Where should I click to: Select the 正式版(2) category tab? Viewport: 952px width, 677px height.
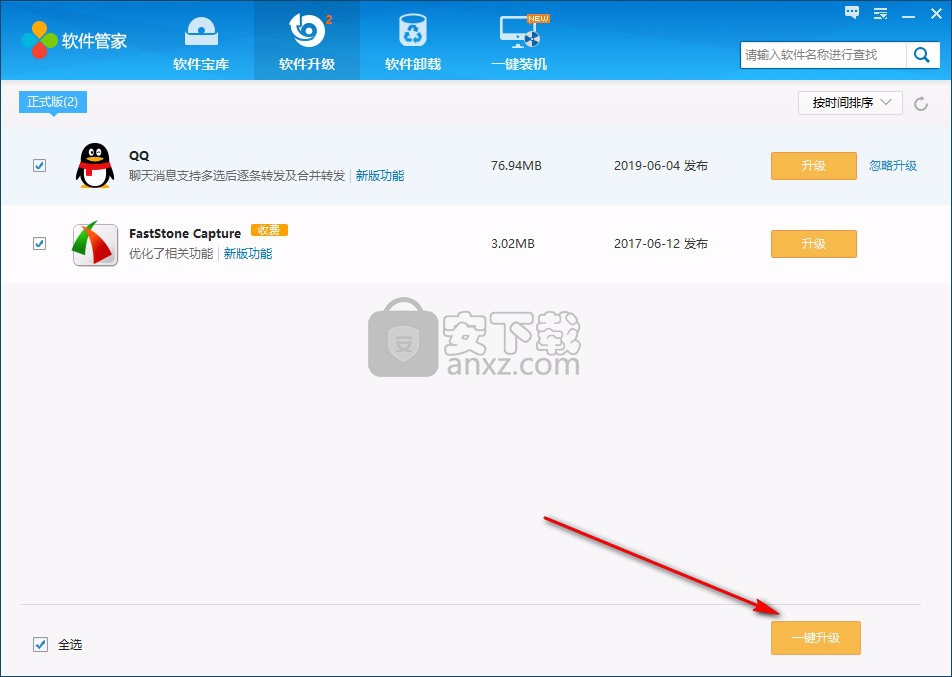click(x=53, y=102)
